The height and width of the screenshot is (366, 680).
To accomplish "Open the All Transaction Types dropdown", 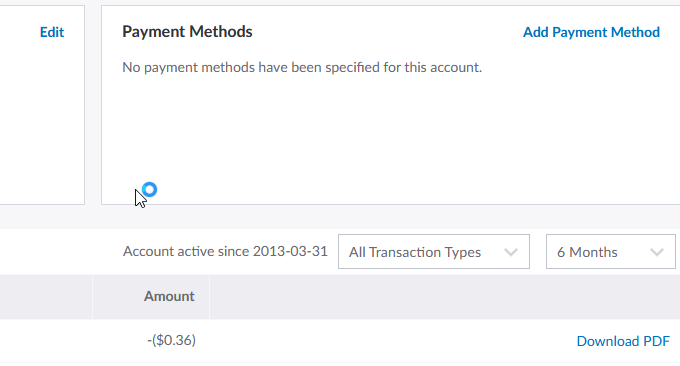I will point(434,252).
